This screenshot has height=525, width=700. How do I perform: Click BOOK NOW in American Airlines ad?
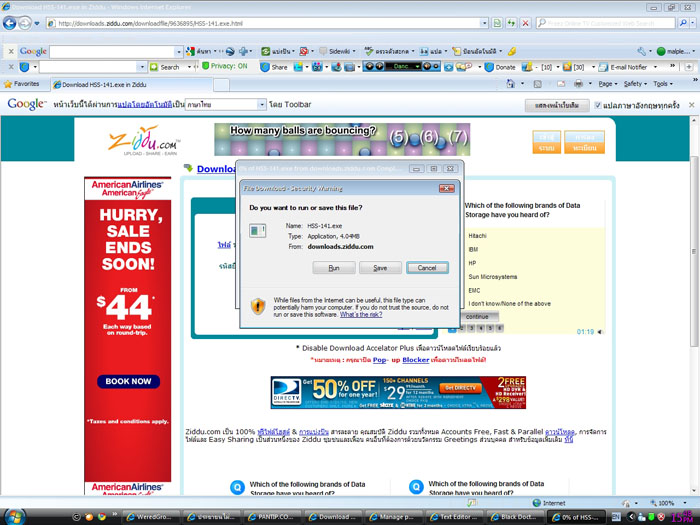[x=128, y=381]
